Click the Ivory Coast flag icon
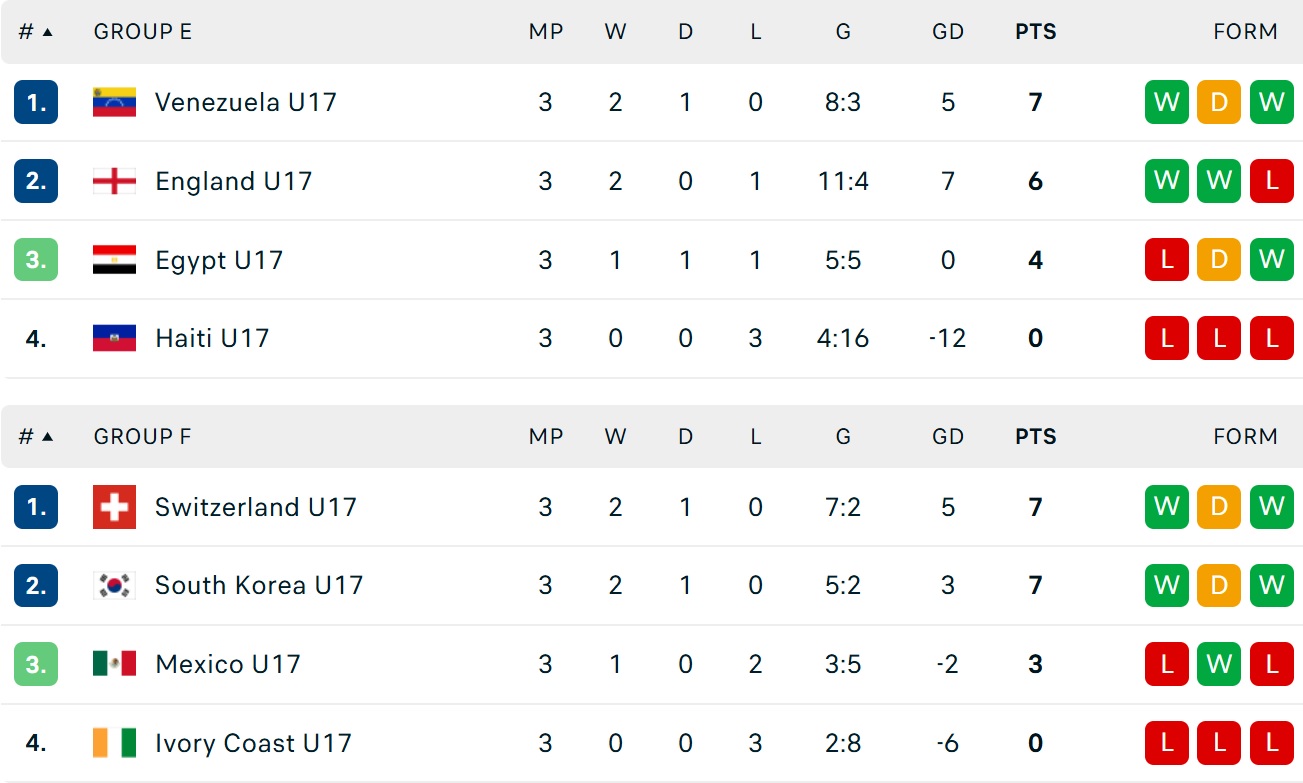 114,743
